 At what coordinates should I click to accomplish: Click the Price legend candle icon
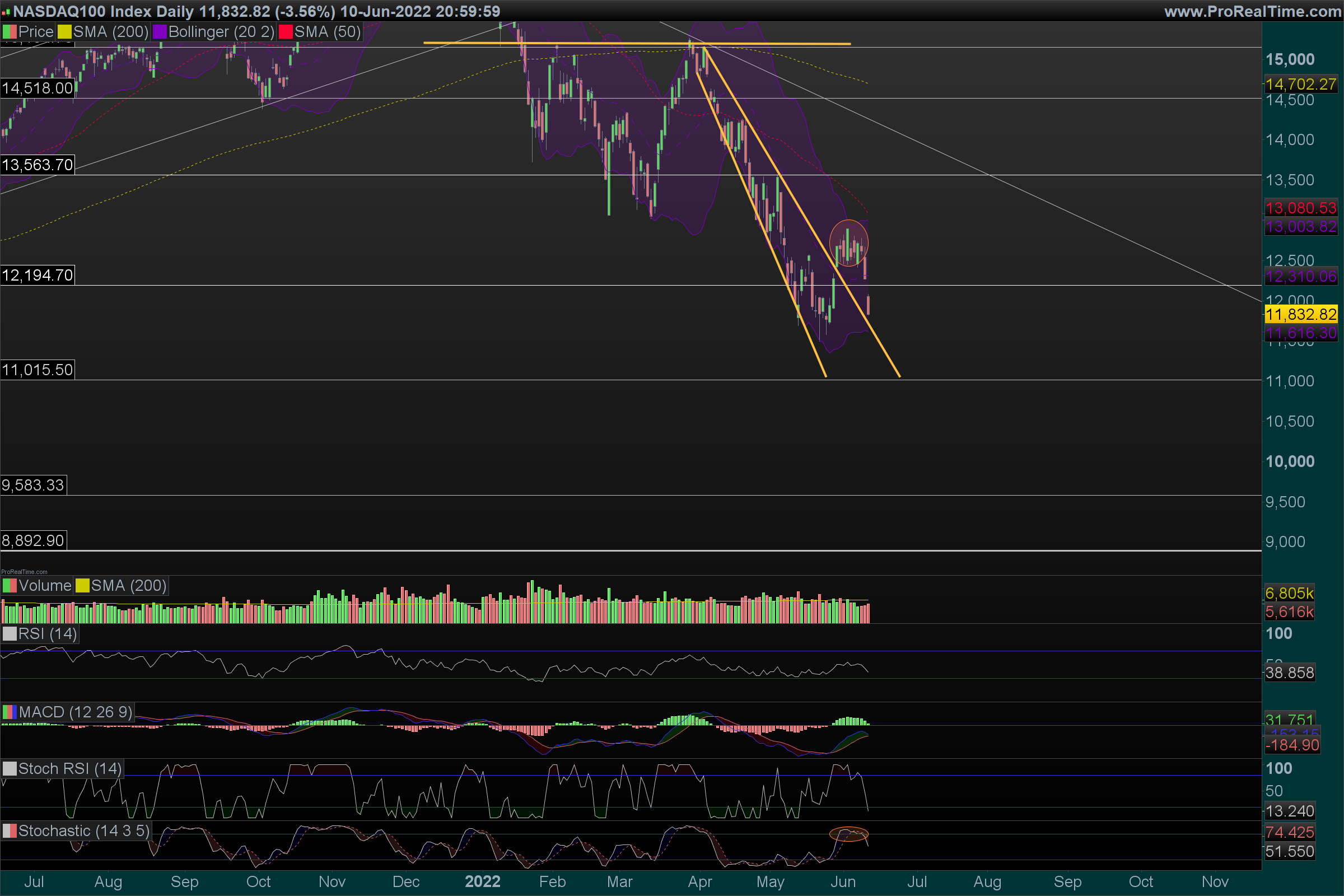tap(10, 32)
